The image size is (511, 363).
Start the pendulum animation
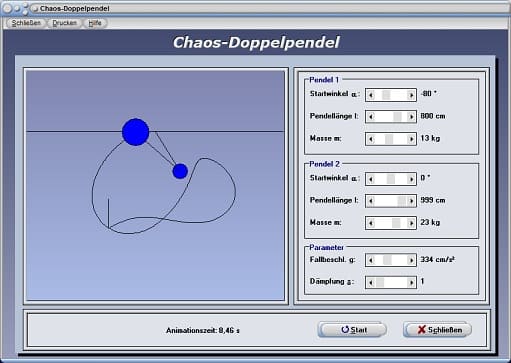click(x=353, y=330)
